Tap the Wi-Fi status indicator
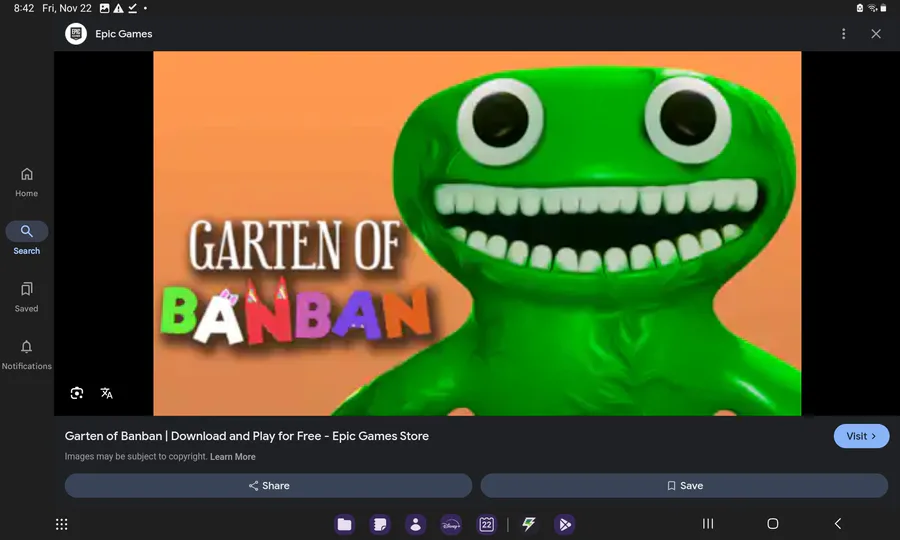This screenshot has height=540, width=900. 872,8
